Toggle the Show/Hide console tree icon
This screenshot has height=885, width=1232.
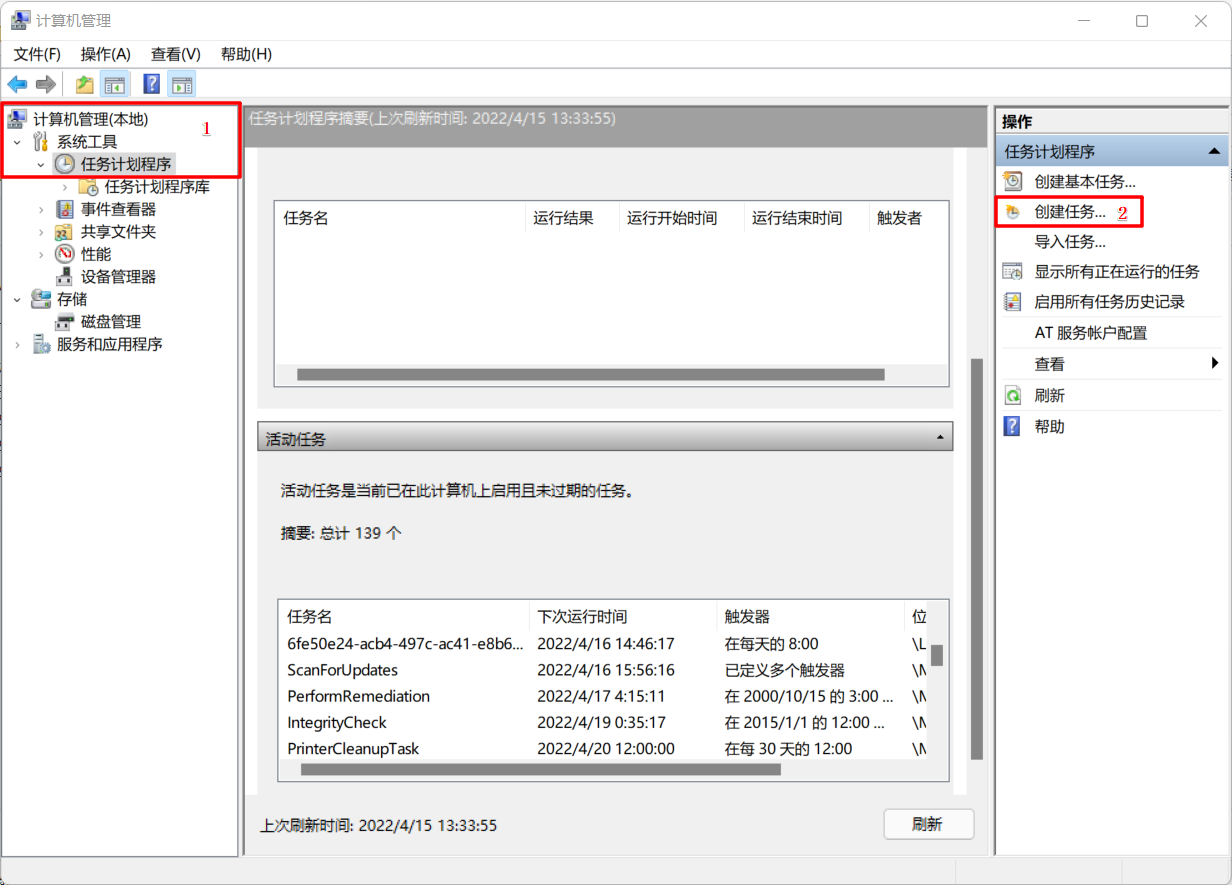click(115, 84)
